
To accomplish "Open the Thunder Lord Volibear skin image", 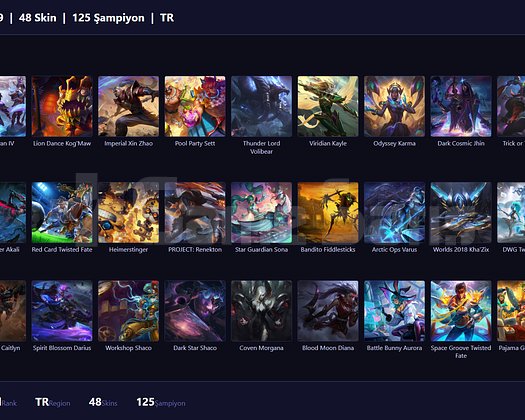I will [x=261, y=106].
